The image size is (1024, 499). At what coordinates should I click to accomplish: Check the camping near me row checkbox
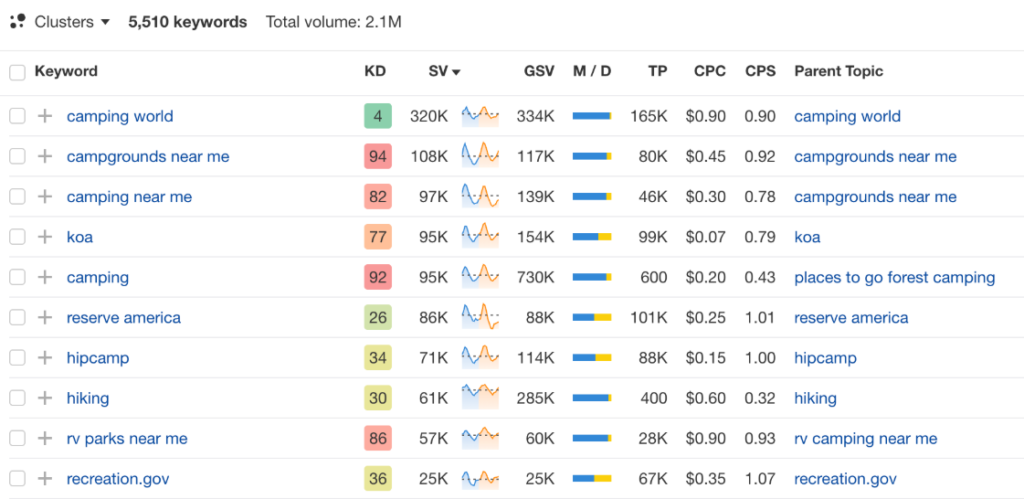(x=17, y=197)
